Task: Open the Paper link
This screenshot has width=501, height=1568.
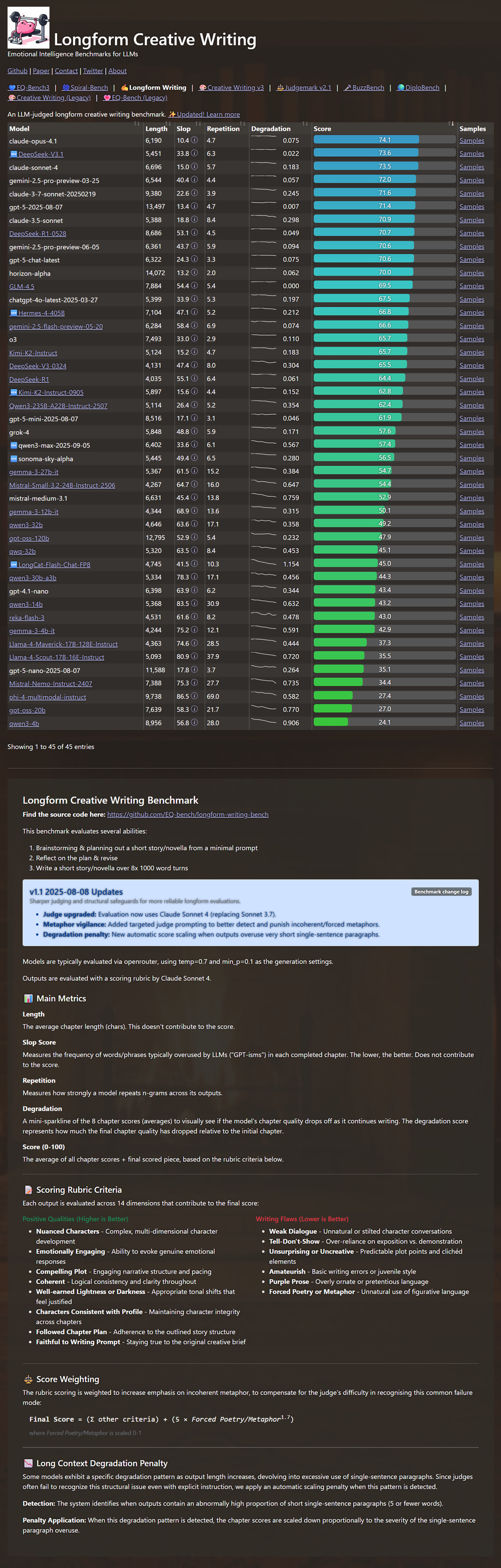Action: [x=42, y=71]
